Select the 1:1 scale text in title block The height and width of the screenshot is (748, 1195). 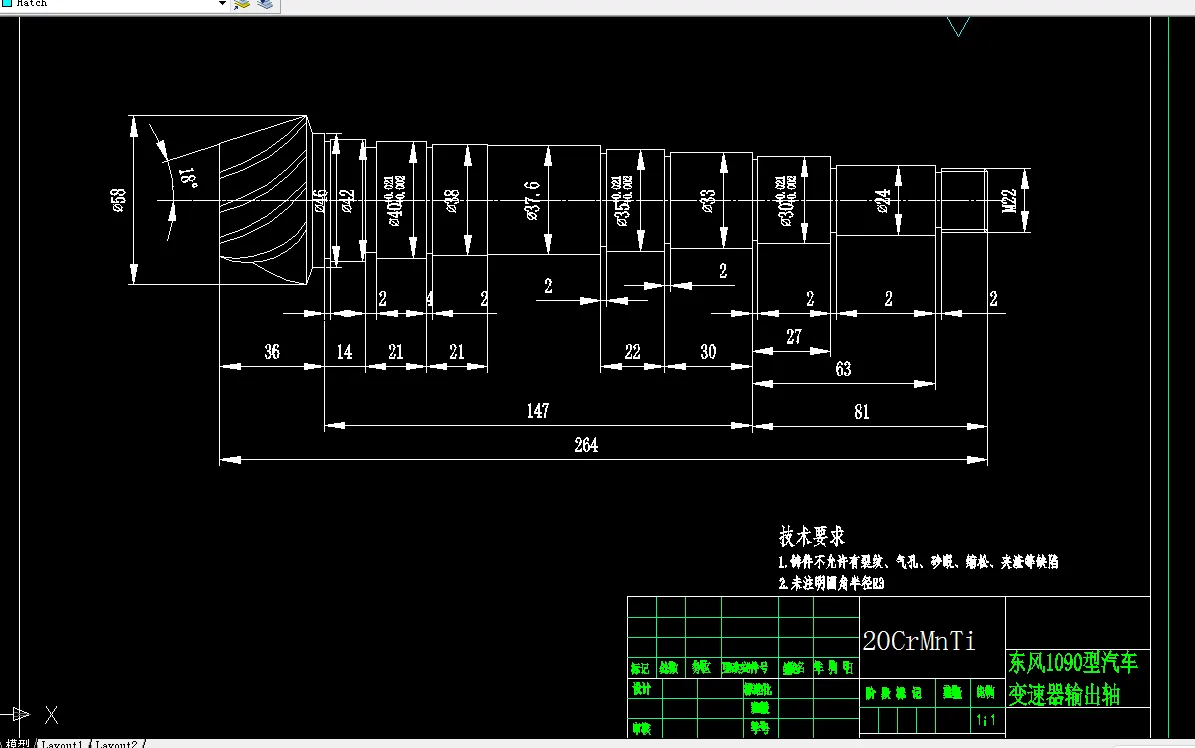(985, 720)
